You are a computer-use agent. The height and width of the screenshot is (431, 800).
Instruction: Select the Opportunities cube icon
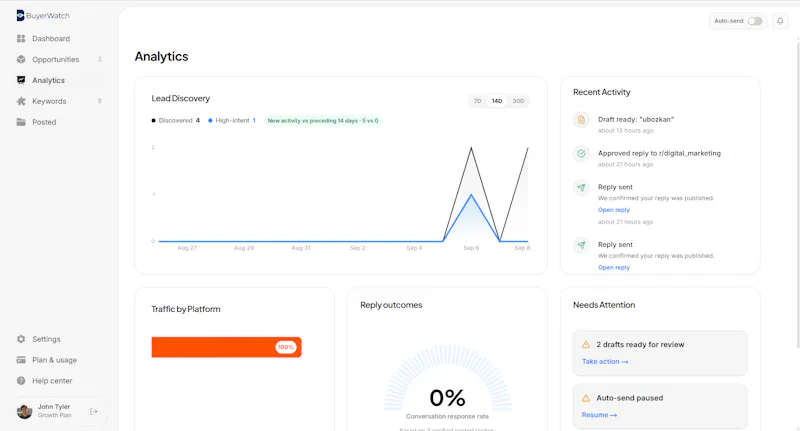[21, 59]
